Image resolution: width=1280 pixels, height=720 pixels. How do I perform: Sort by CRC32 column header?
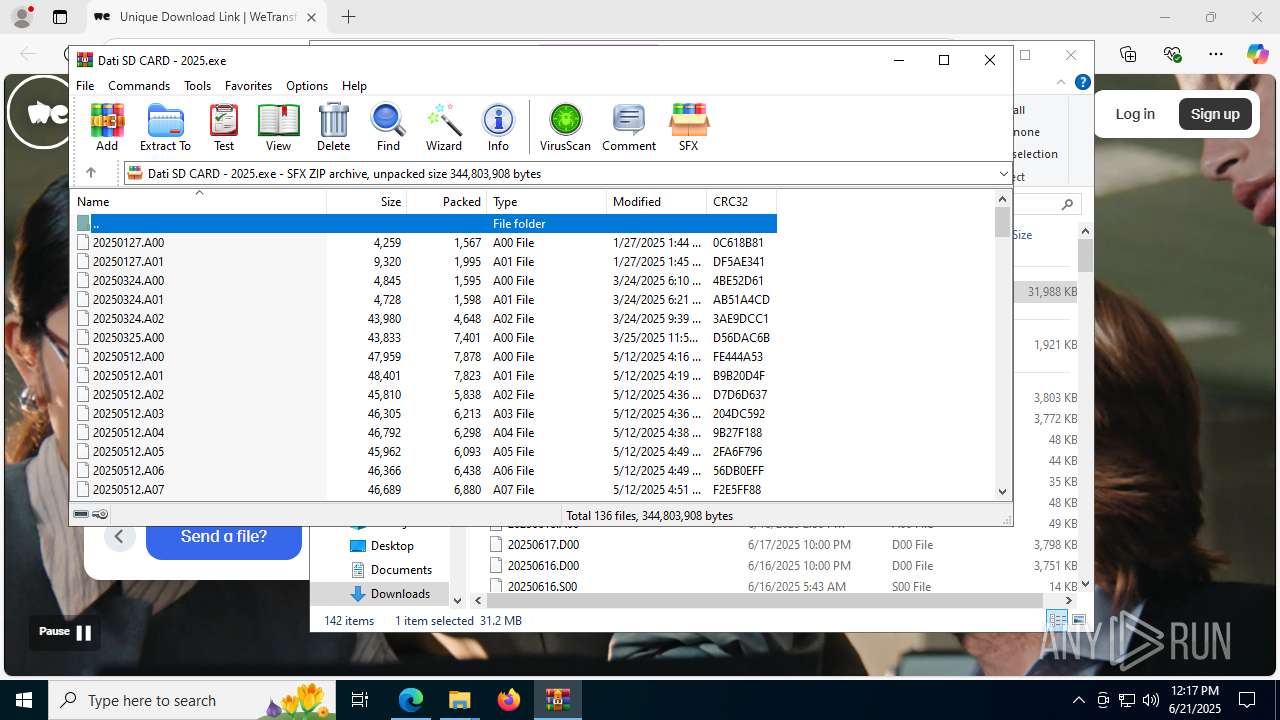point(741,202)
